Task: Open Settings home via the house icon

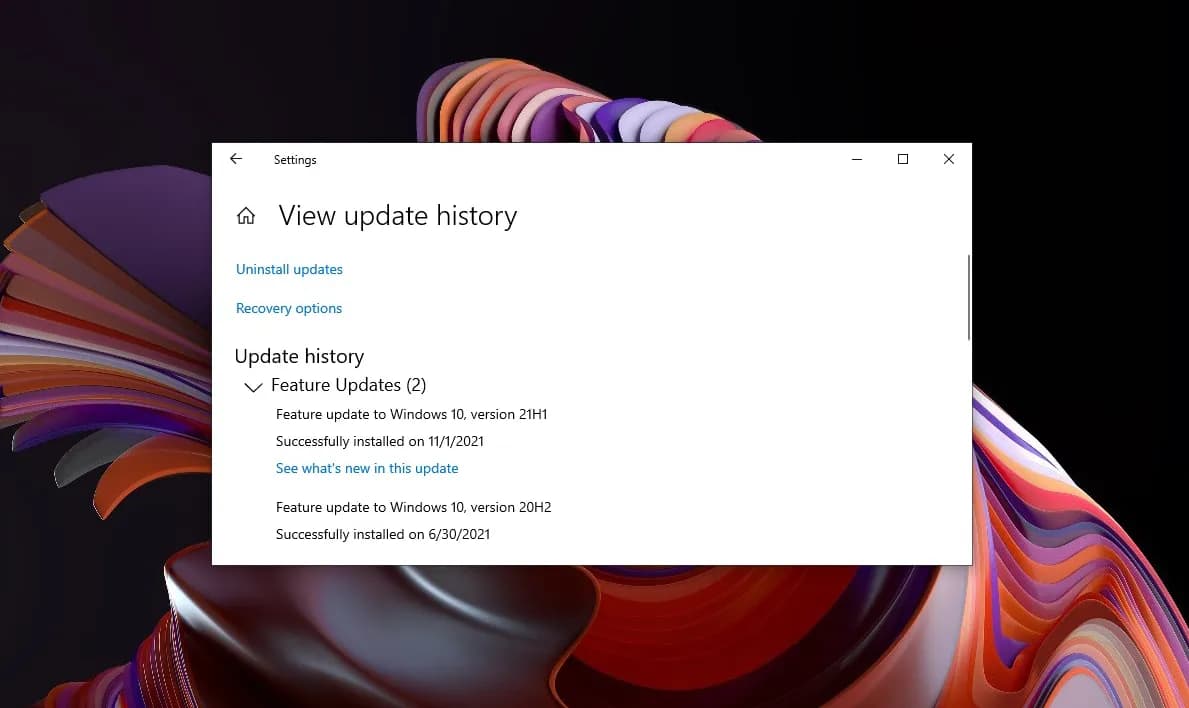Action: (x=246, y=216)
